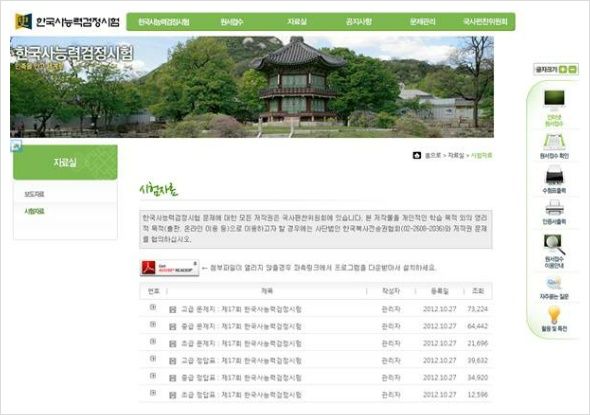Click the file icon beside 중급 정답표
This screenshot has height=415, width=590.
pos(172,378)
